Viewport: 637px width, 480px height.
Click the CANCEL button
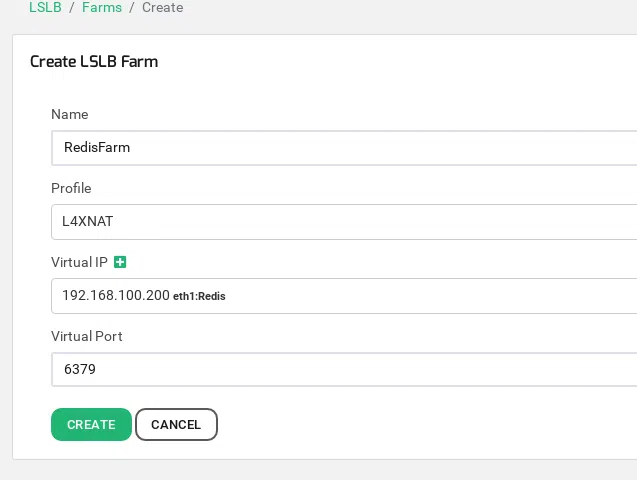pyautogui.click(x=176, y=425)
